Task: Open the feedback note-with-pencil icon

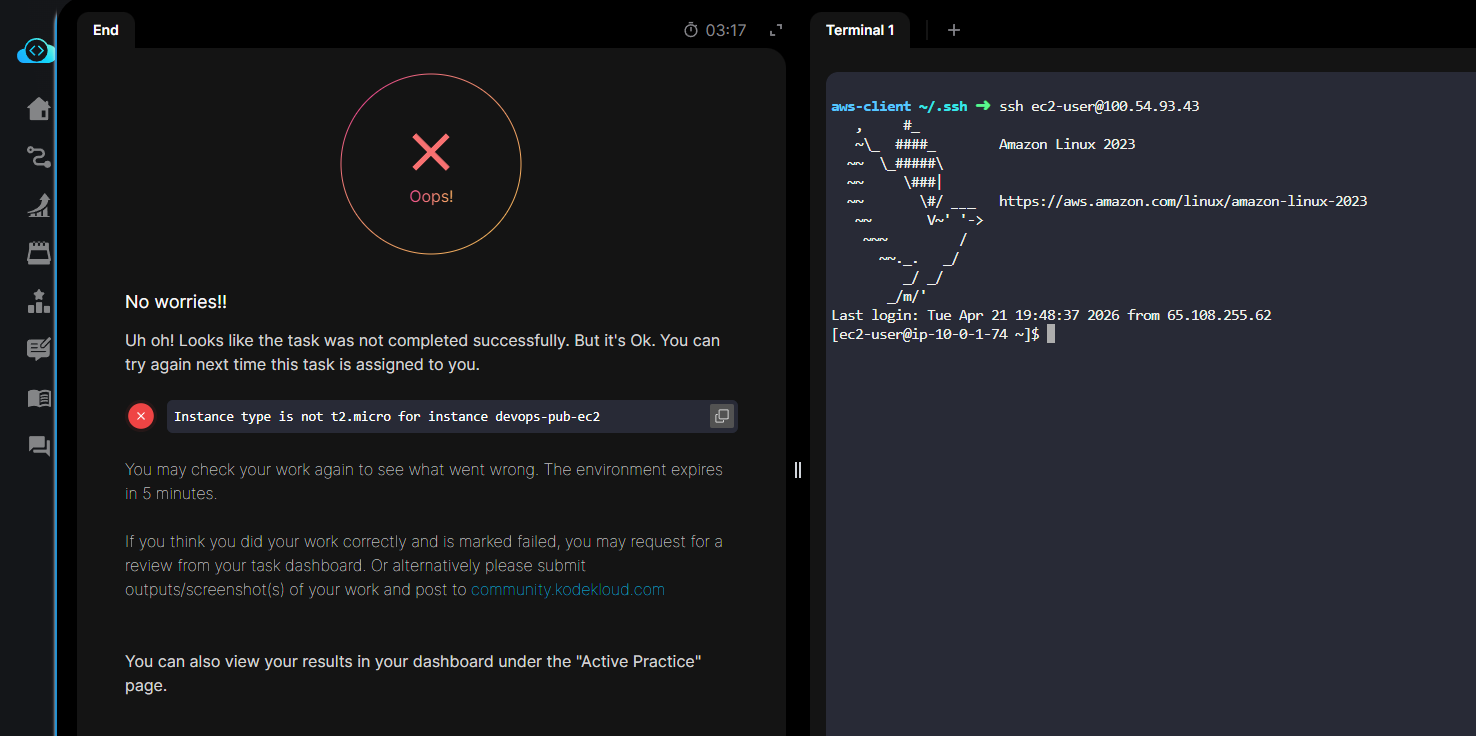Action: pyautogui.click(x=39, y=349)
